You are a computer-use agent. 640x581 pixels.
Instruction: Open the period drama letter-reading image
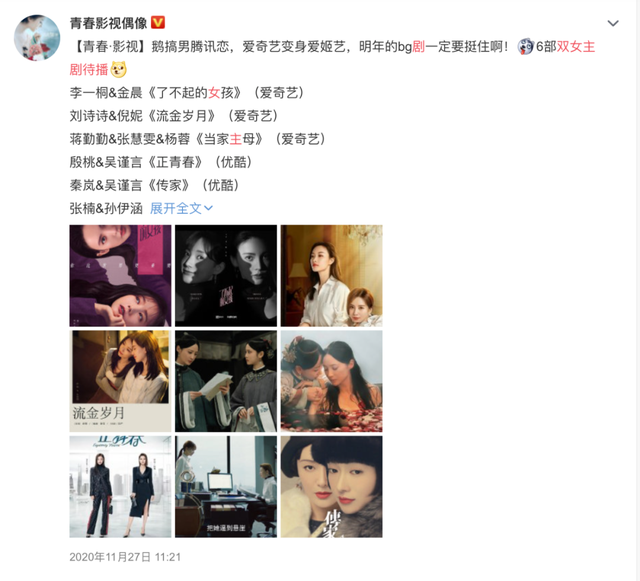coord(226,381)
